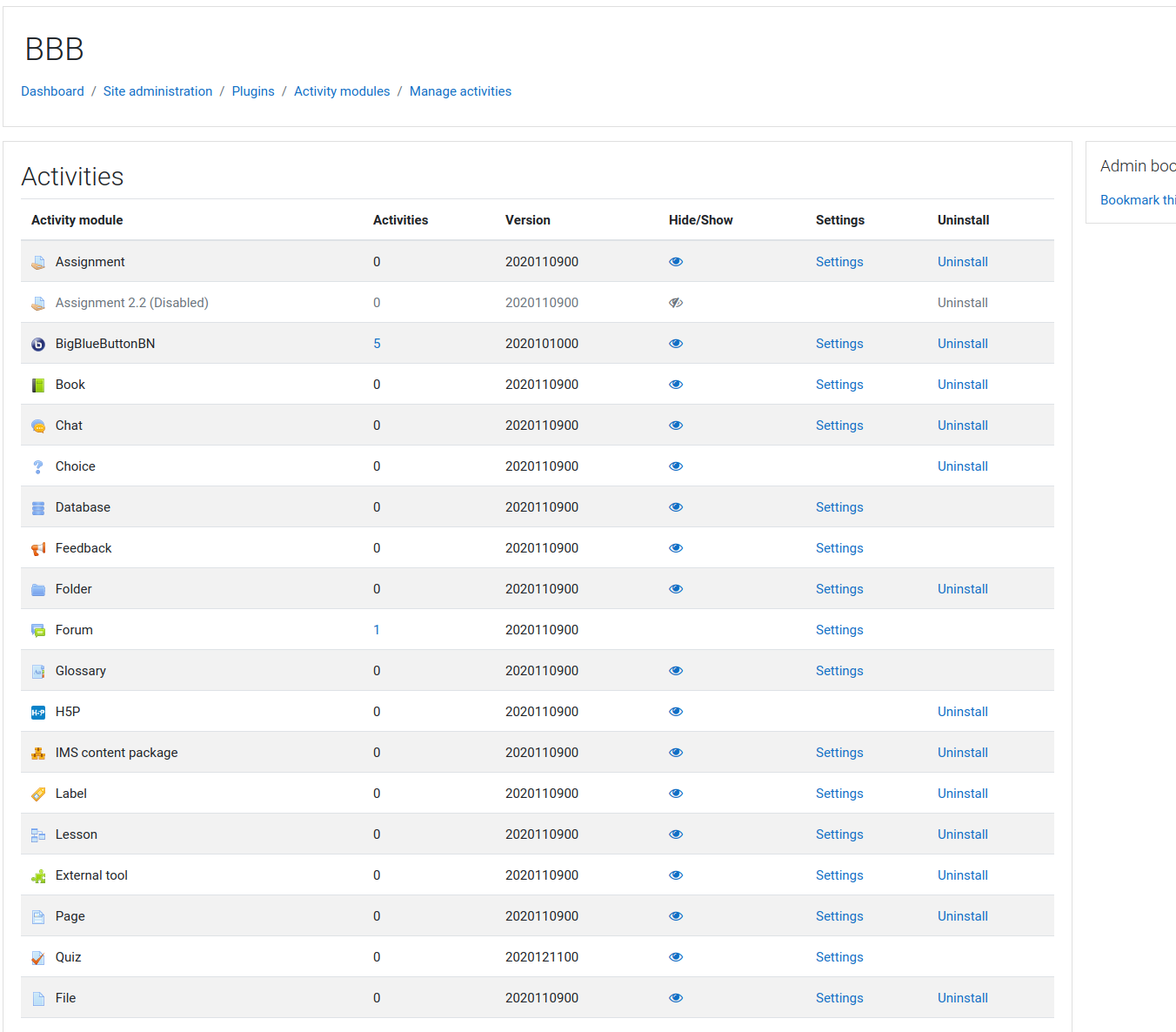The height and width of the screenshot is (1032, 1176).
Task: Click the Choice question-mark icon
Action: point(38,466)
